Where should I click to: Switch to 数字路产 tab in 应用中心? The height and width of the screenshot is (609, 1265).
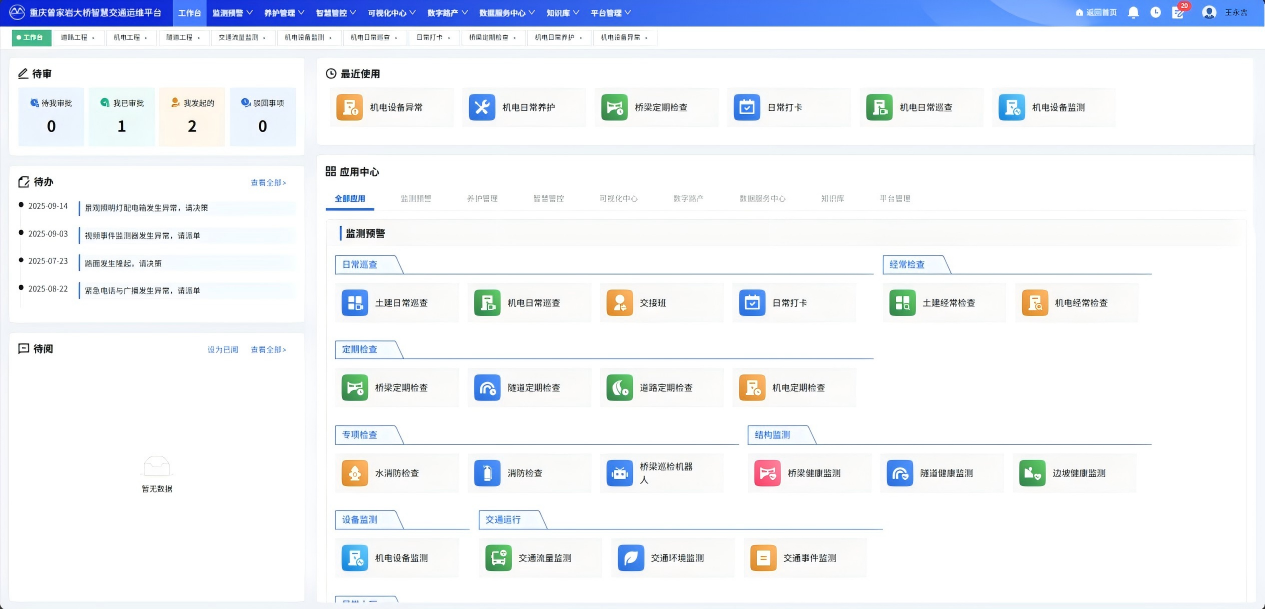688,198
